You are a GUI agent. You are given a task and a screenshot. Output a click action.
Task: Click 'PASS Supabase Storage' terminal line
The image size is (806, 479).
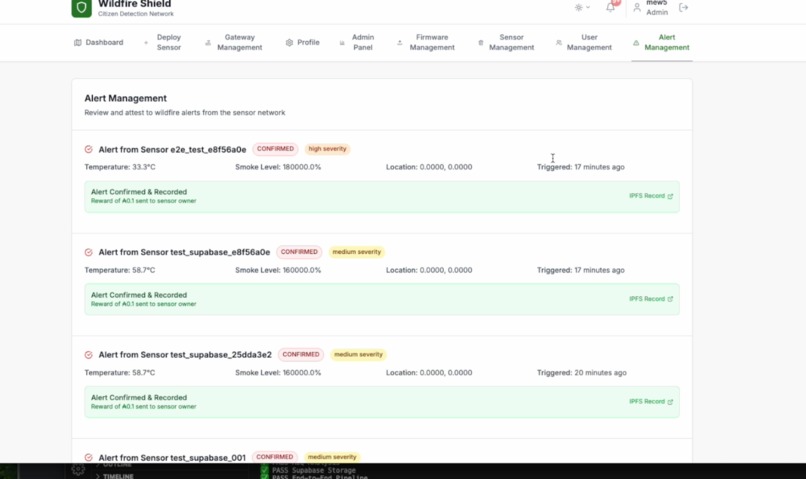pos(314,470)
